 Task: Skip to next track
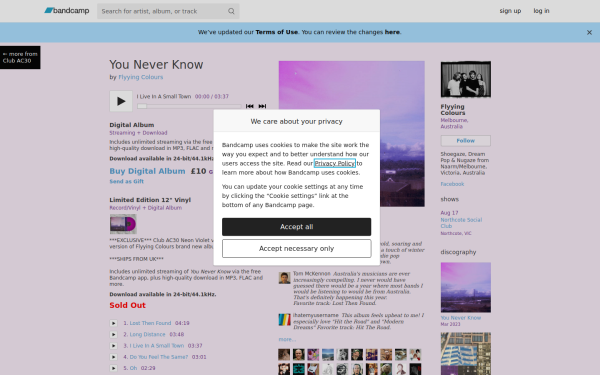(x=262, y=106)
